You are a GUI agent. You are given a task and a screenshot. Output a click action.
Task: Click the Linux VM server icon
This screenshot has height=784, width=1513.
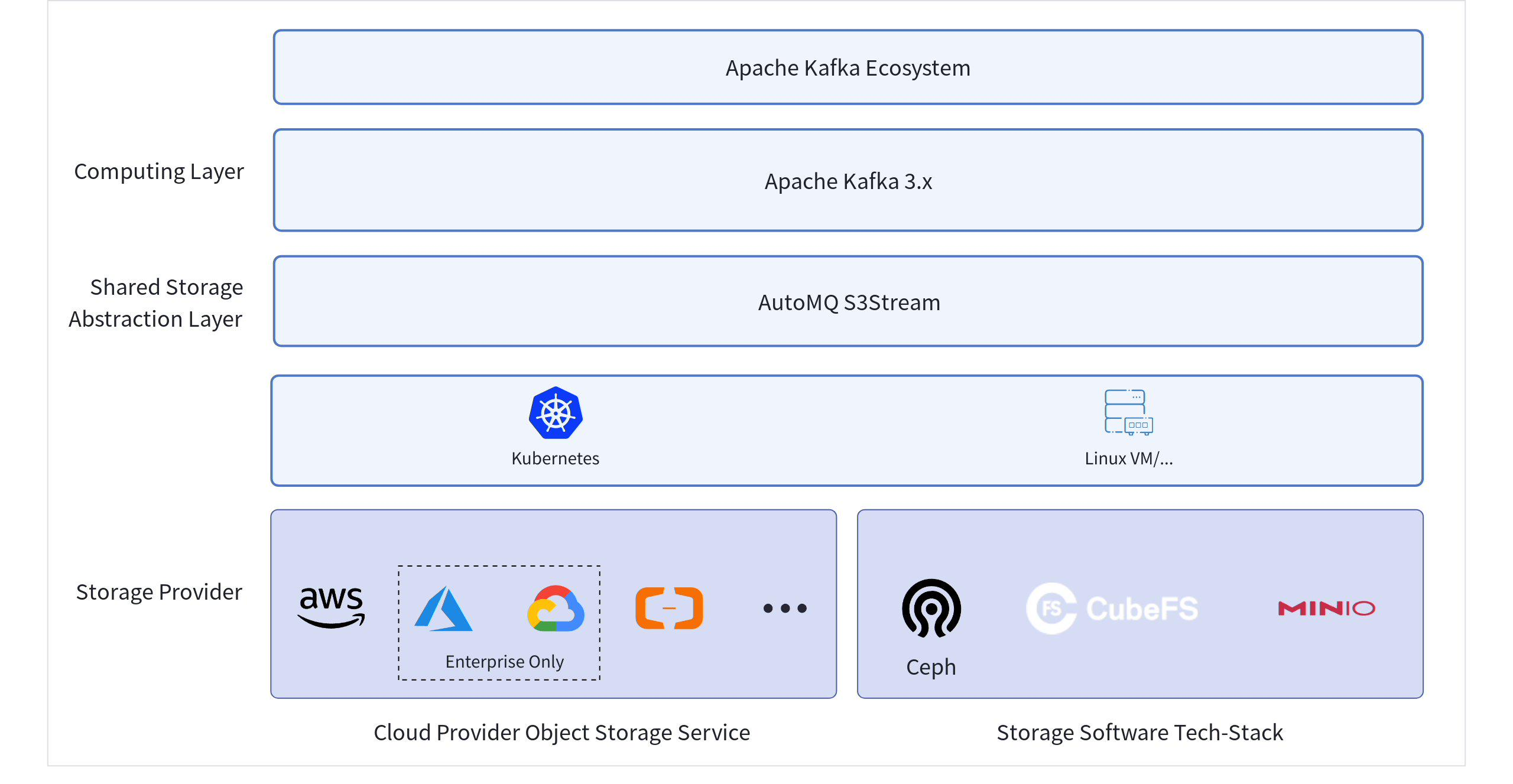(1128, 412)
